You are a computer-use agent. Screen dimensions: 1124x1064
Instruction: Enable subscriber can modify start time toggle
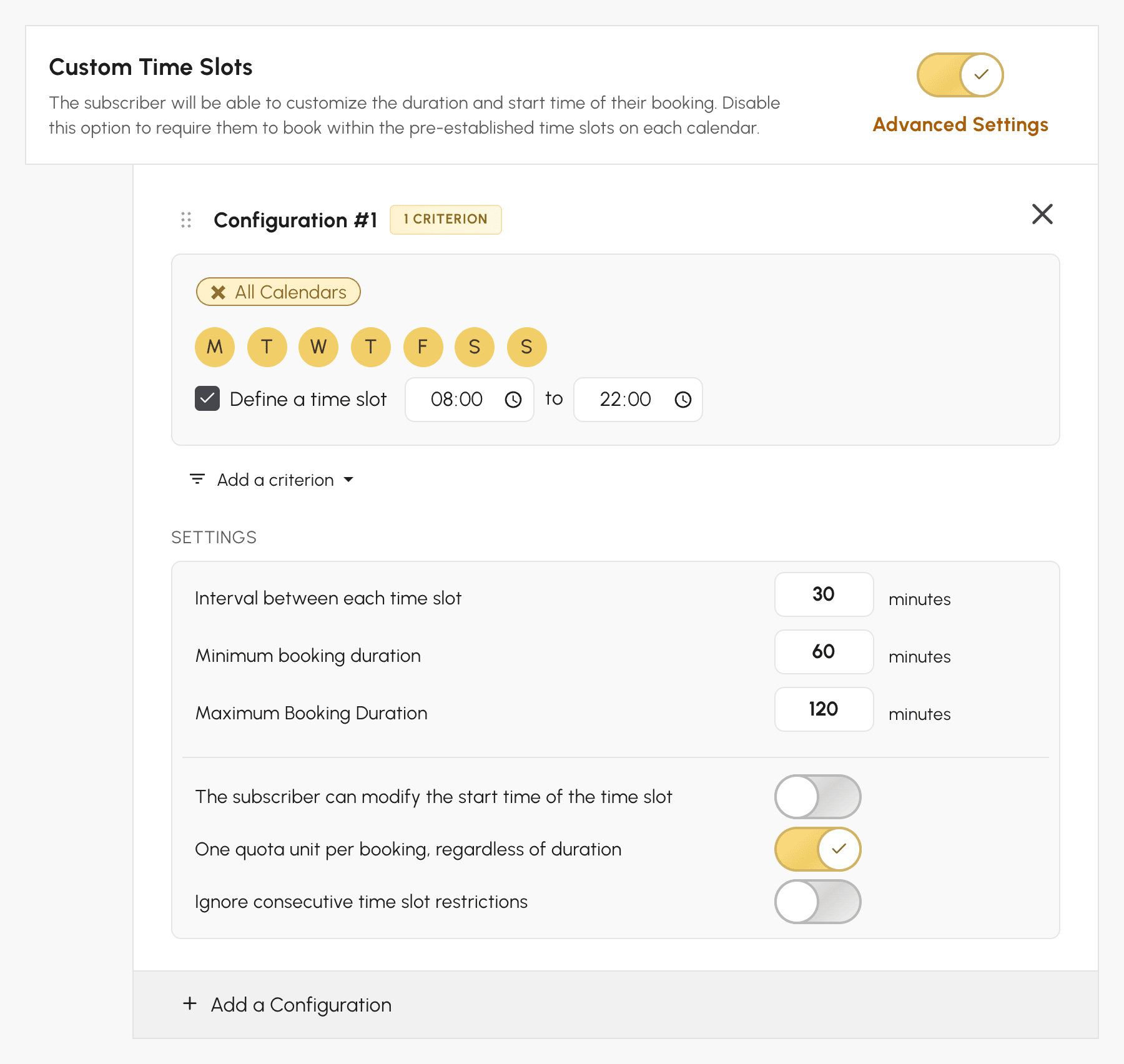tap(817, 797)
